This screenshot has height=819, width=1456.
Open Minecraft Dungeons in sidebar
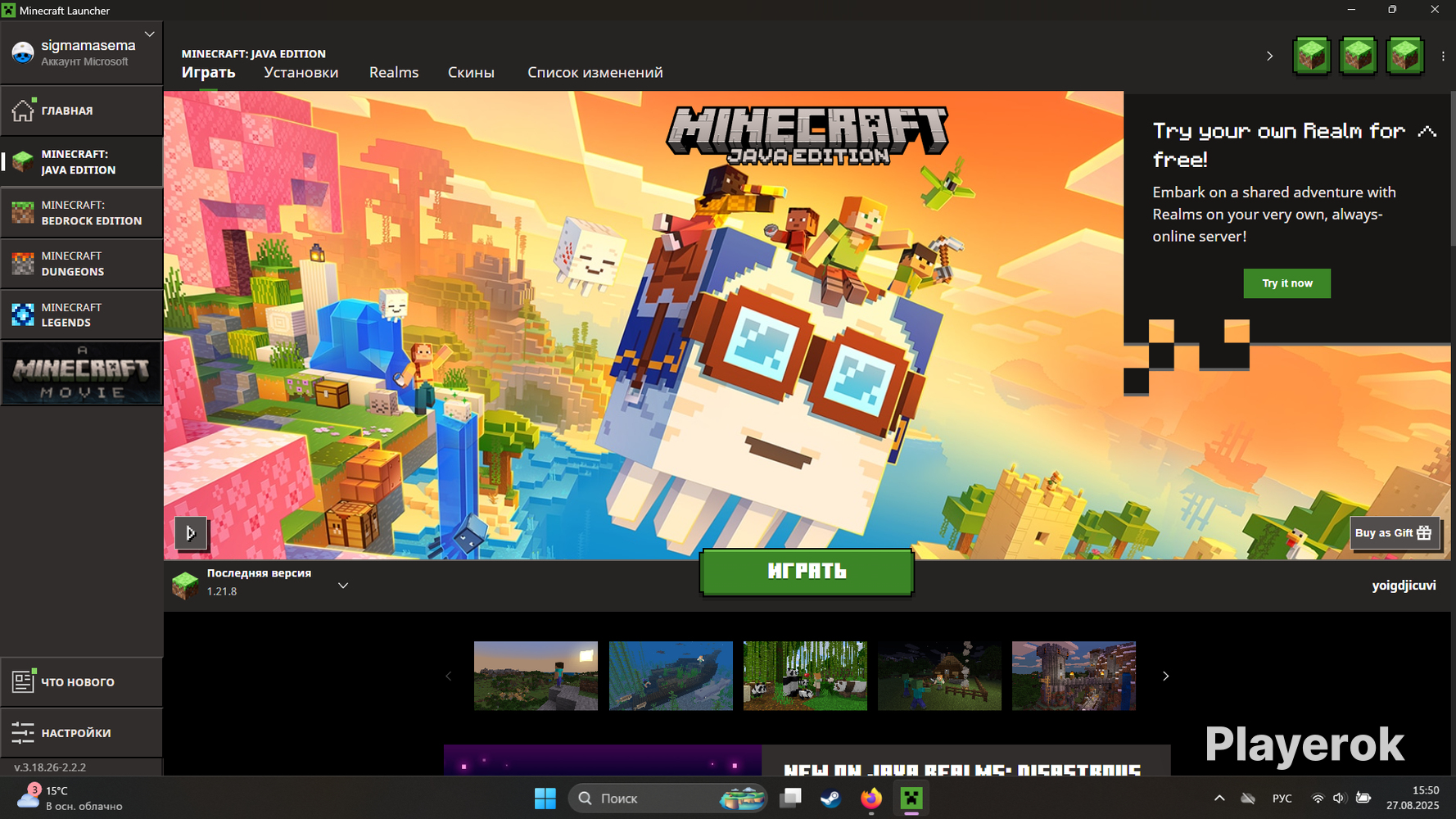pyautogui.click(x=82, y=264)
